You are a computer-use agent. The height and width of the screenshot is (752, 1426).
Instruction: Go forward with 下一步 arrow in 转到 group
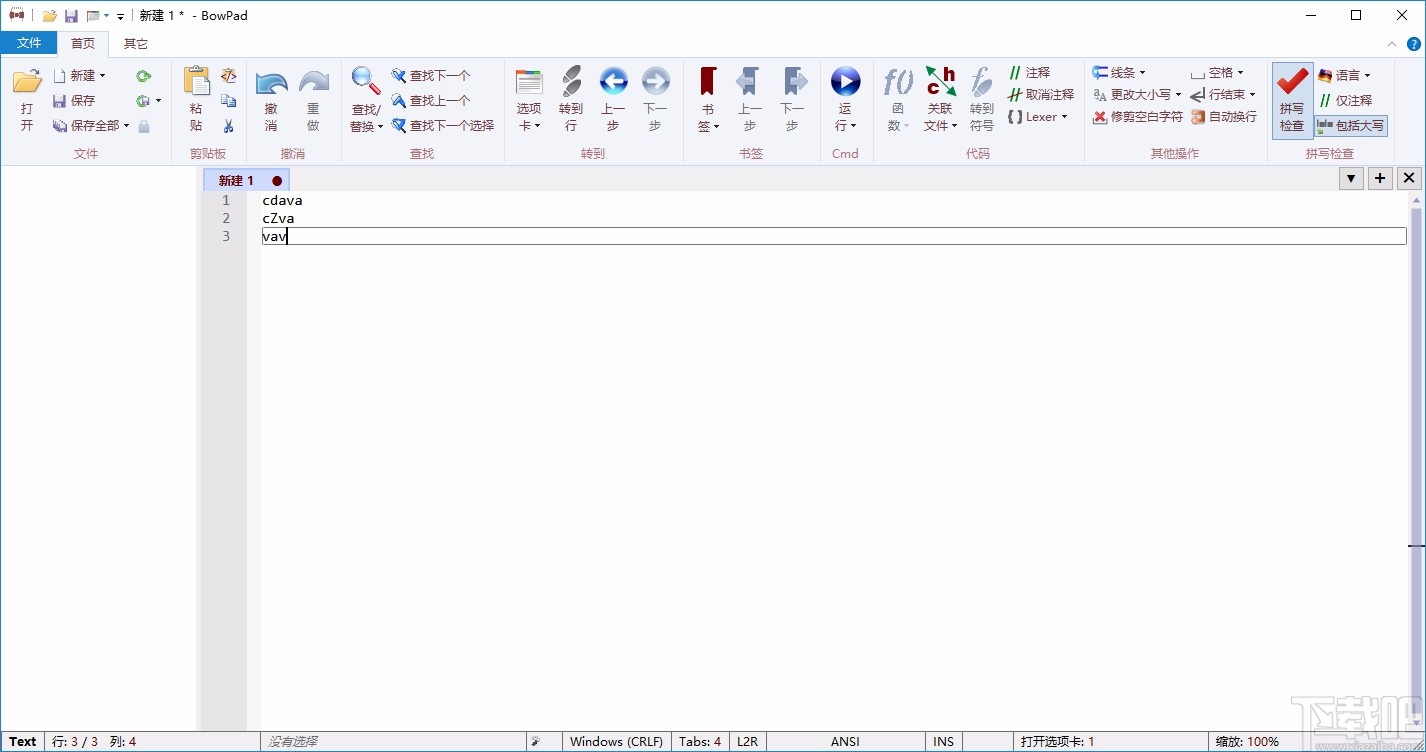655,100
